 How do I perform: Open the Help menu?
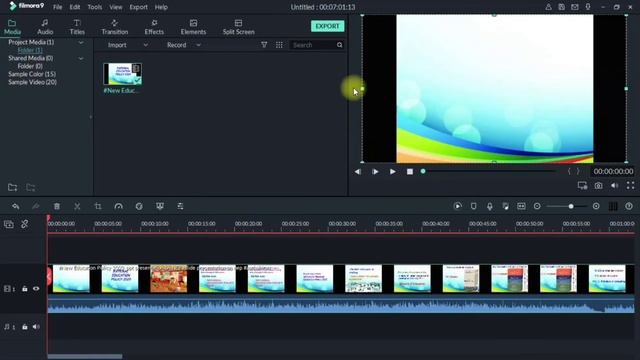click(x=161, y=7)
